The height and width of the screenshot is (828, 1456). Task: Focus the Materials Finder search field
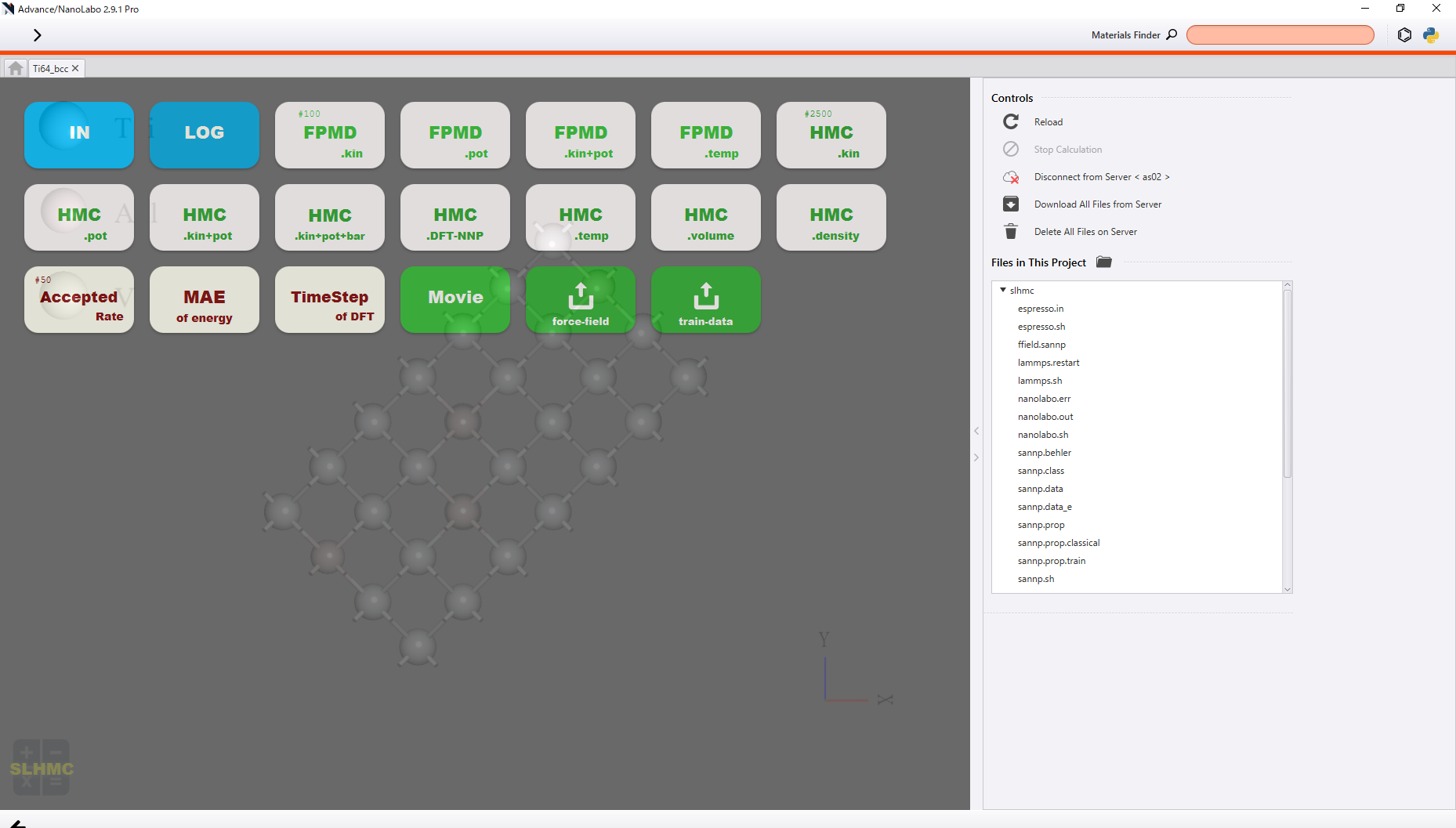(1280, 34)
